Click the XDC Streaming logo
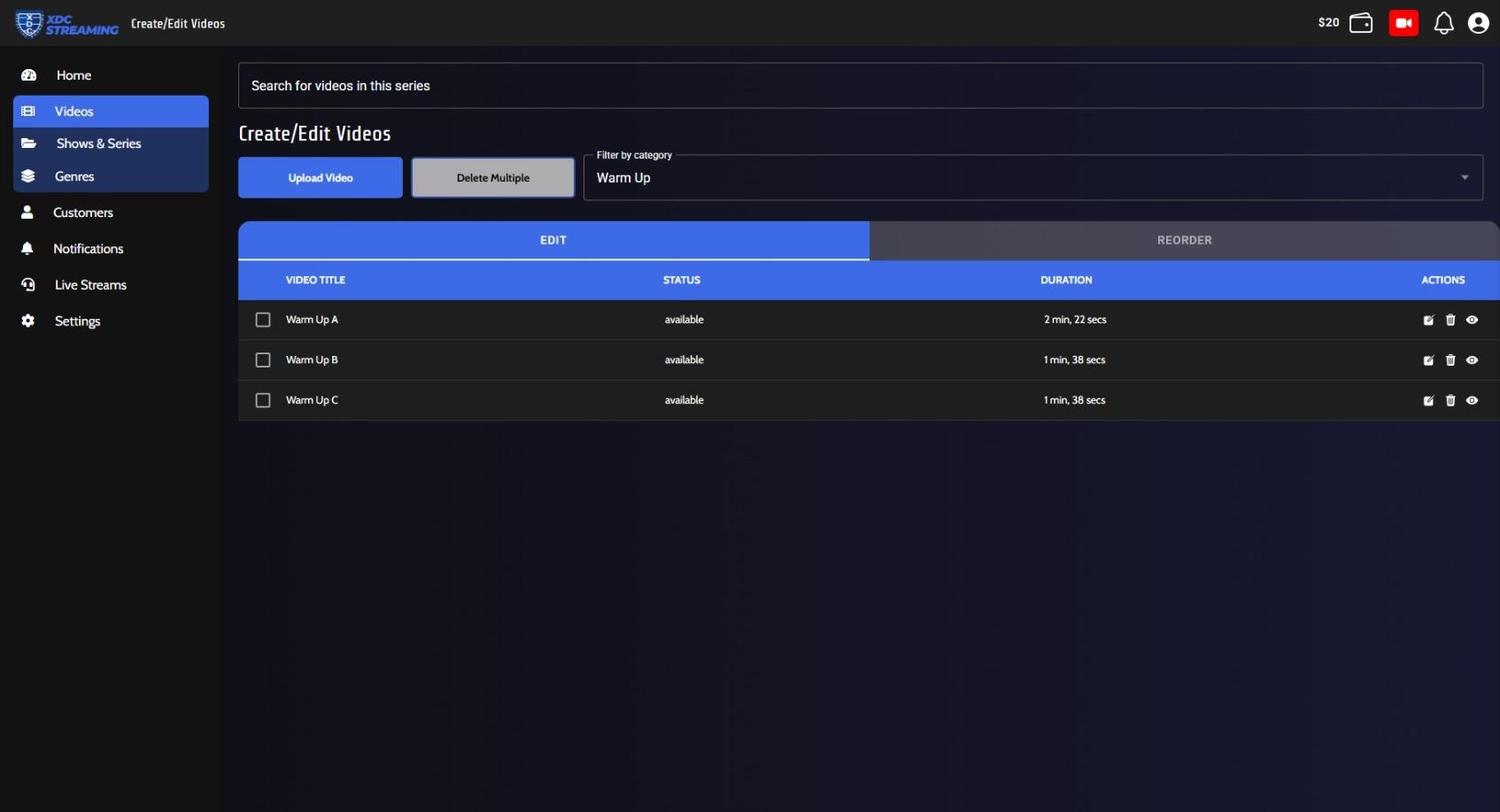 pyautogui.click(x=67, y=24)
